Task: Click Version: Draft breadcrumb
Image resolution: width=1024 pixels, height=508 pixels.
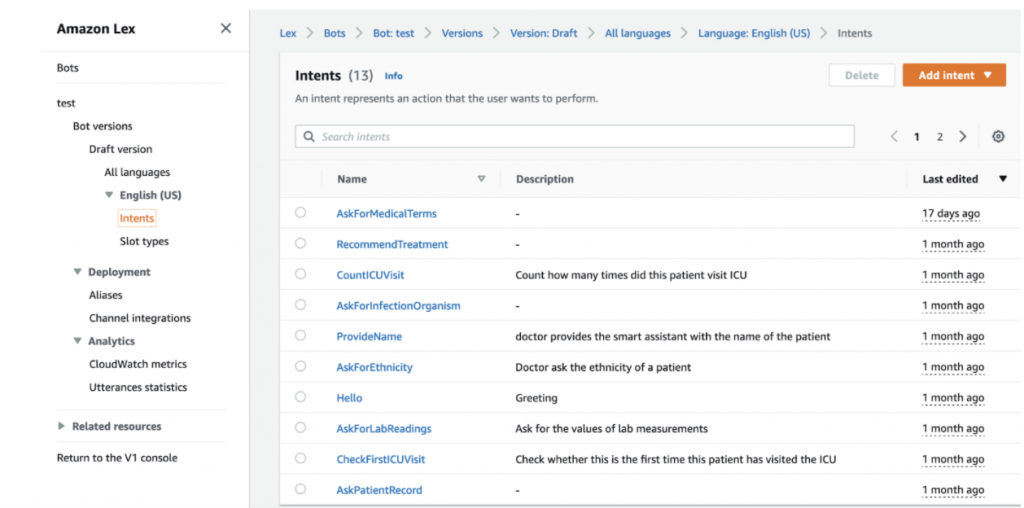Action: [544, 33]
